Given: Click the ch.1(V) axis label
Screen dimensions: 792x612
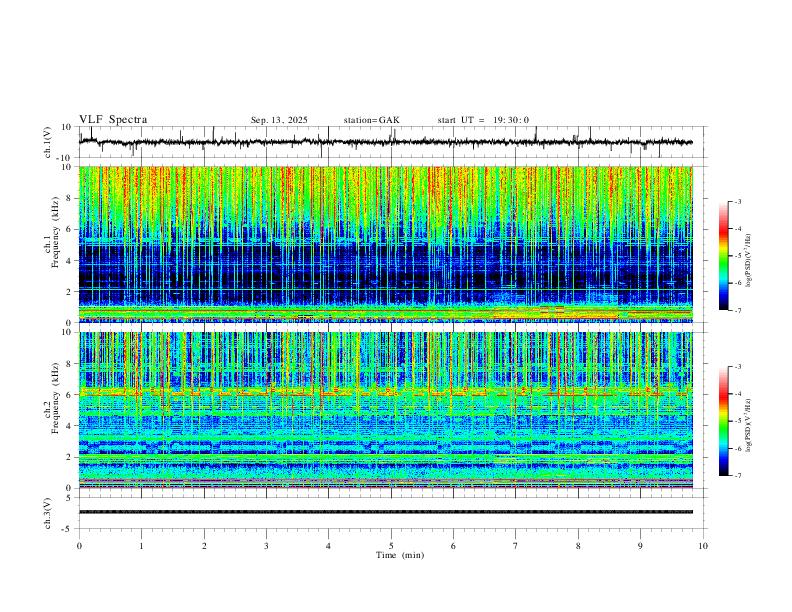Looking at the screenshot, I should pos(48,142).
